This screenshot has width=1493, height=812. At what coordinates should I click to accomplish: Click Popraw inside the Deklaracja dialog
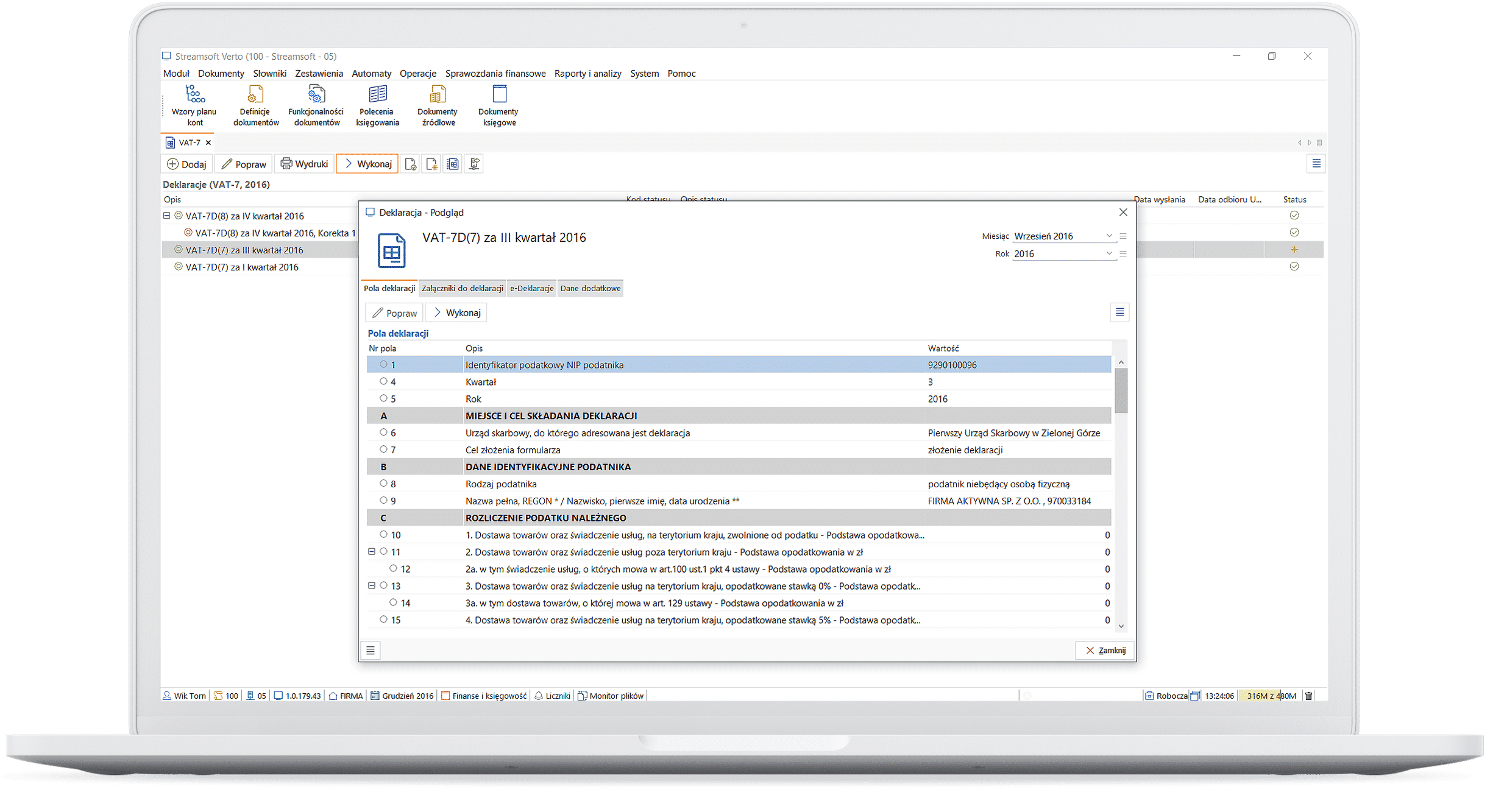coord(394,313)
